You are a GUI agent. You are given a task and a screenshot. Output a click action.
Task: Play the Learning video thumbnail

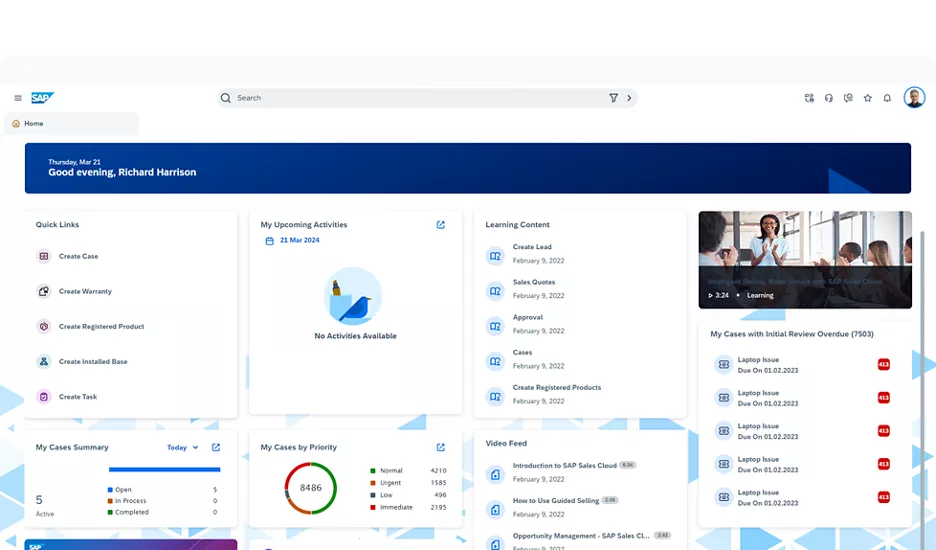(805, 260)
